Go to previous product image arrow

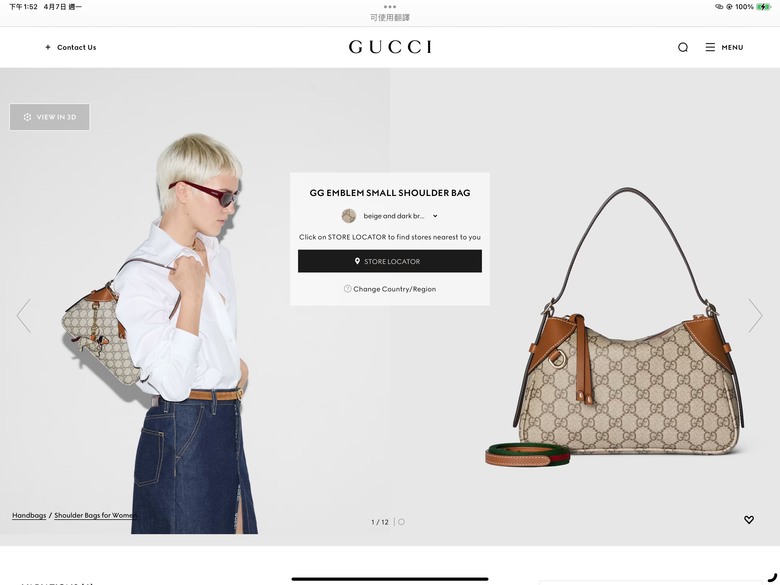24,315
